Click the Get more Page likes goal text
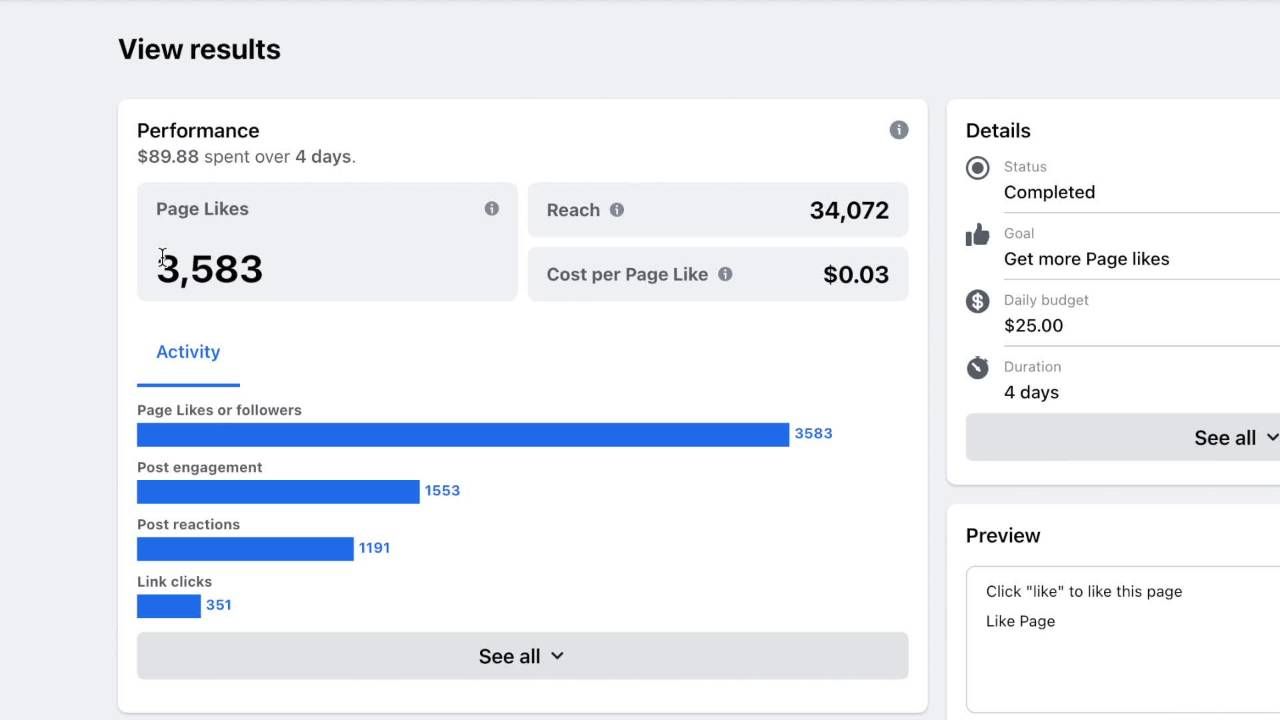This screenshot has height=720, width=1280. click(x=1086, y=259)
